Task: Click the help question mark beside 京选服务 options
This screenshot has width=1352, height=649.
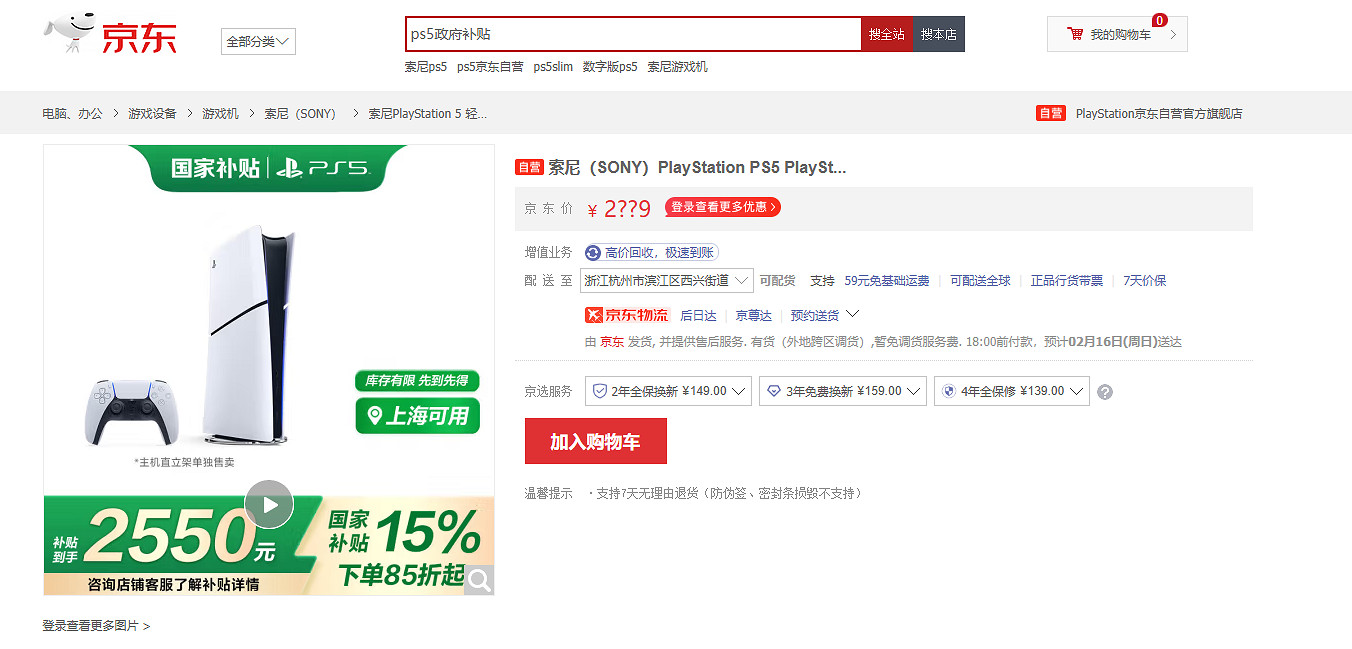Action: [x=1104, y=392]
